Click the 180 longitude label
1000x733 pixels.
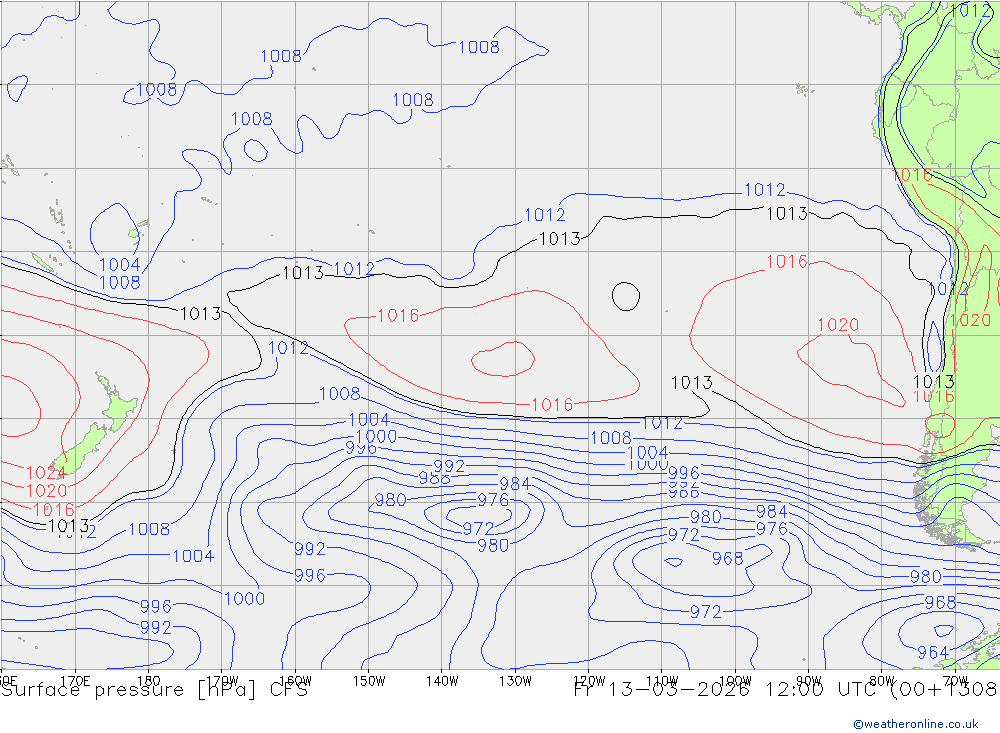148,680
